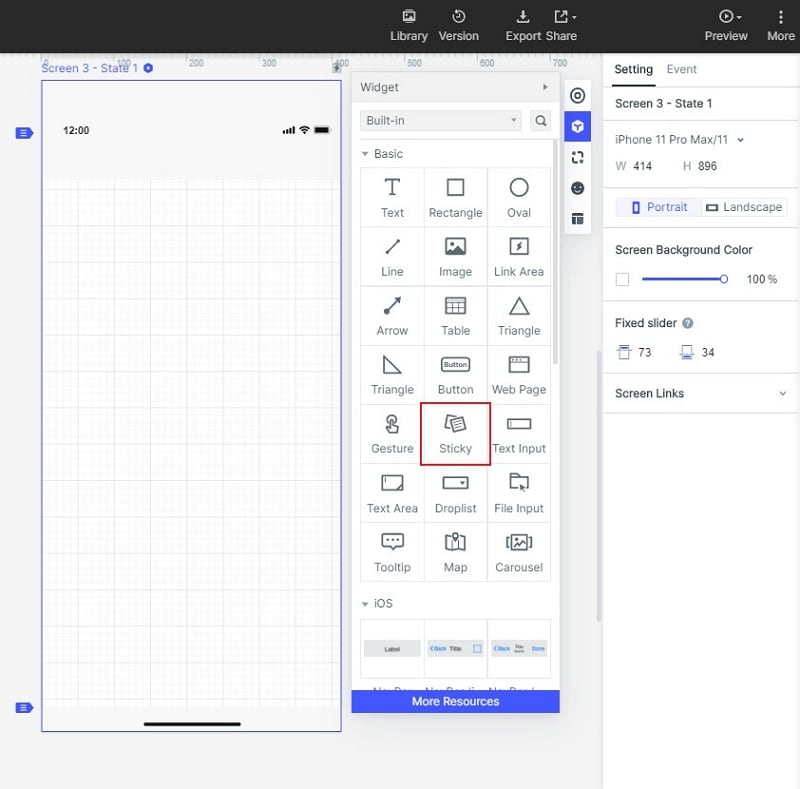The width and height of the screenshot is (800, 789).
Task: Select the iOS Back Done navbar thumbnail
Action: (x=519, y=649)
